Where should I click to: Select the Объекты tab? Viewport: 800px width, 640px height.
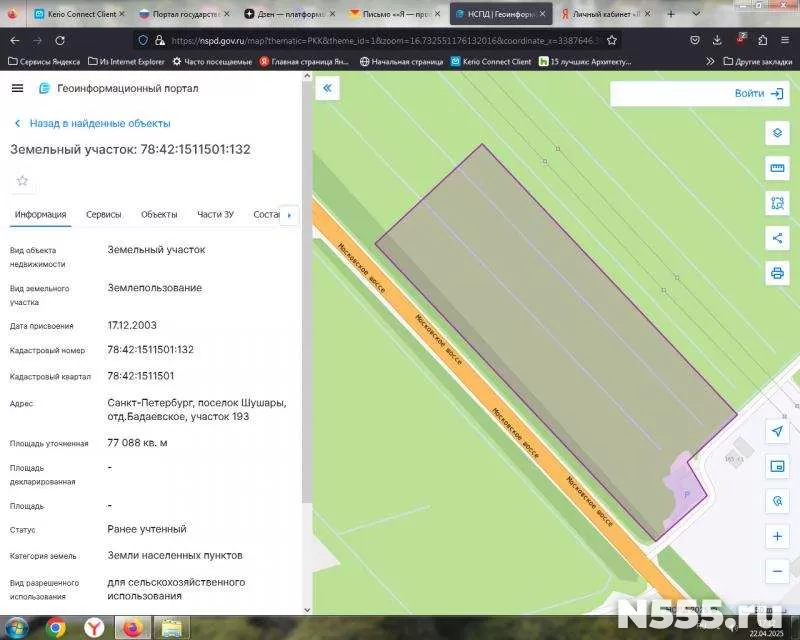click(159, 215)
